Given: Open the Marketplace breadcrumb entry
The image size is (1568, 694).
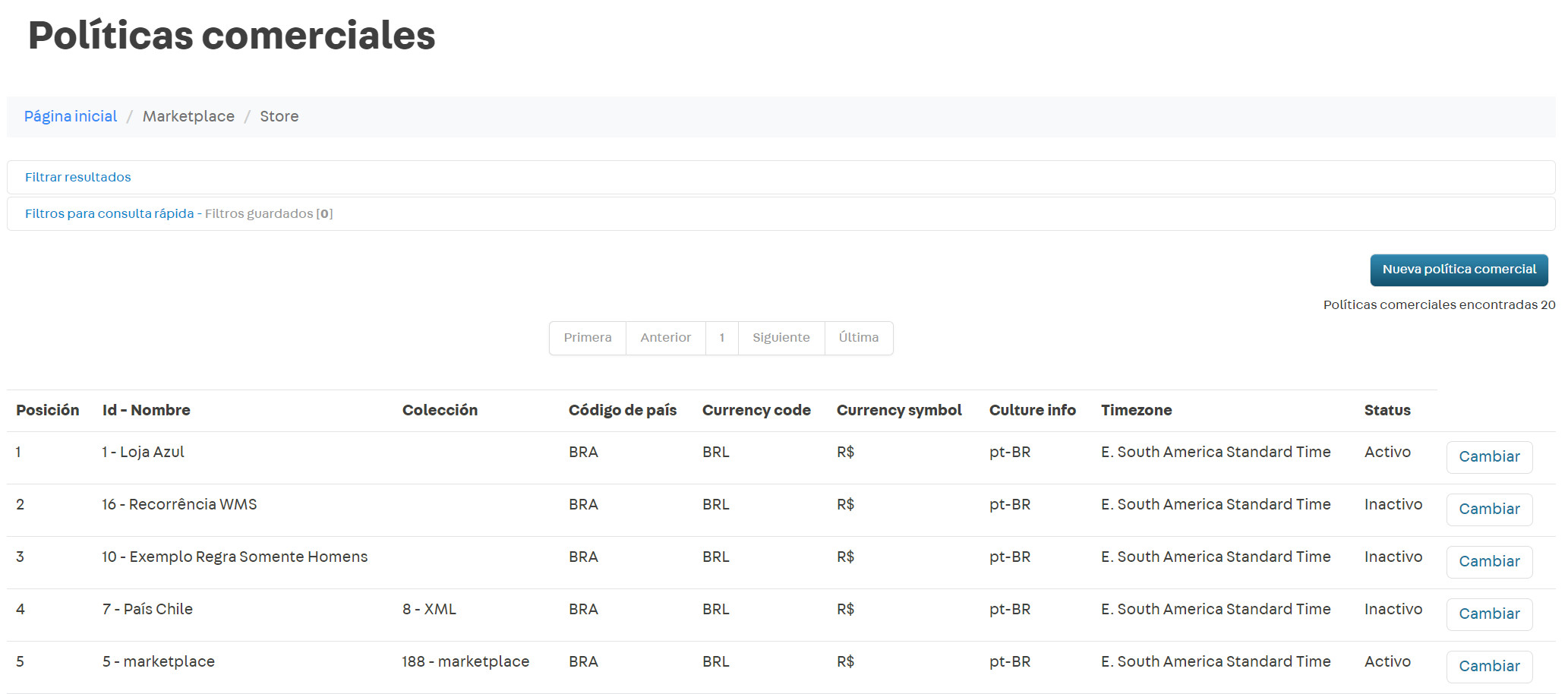Looking at the screenshot, I should [188, 116].
